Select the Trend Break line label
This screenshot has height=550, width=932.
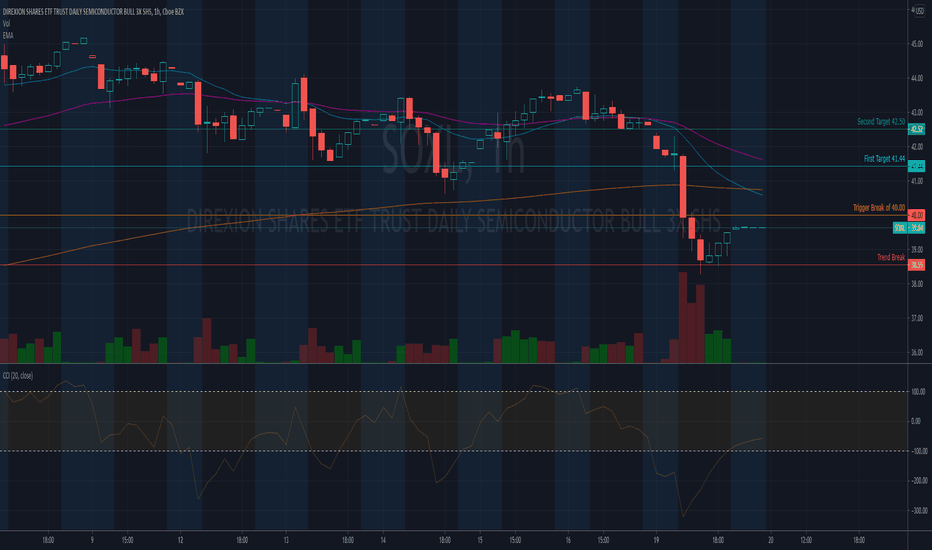(x=891, y=257)
